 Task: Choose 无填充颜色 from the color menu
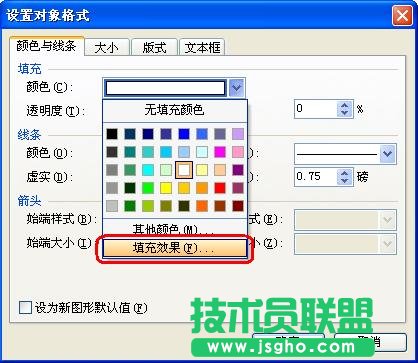coord(174,110)
